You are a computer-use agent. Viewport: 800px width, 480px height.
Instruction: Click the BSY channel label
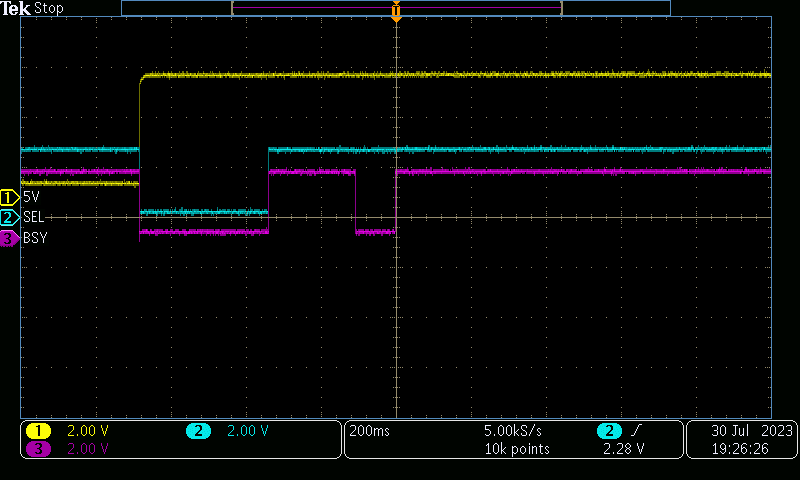click(35, 238)
